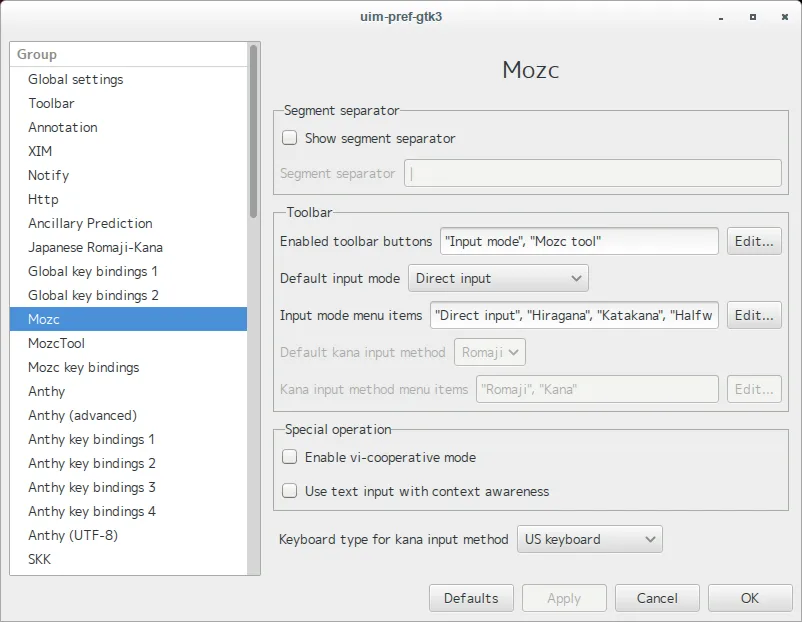The height and width of the screenshot is (622, 802).
Task: Close the uim-pref-gtk3 window
Action: click(780, 17)
